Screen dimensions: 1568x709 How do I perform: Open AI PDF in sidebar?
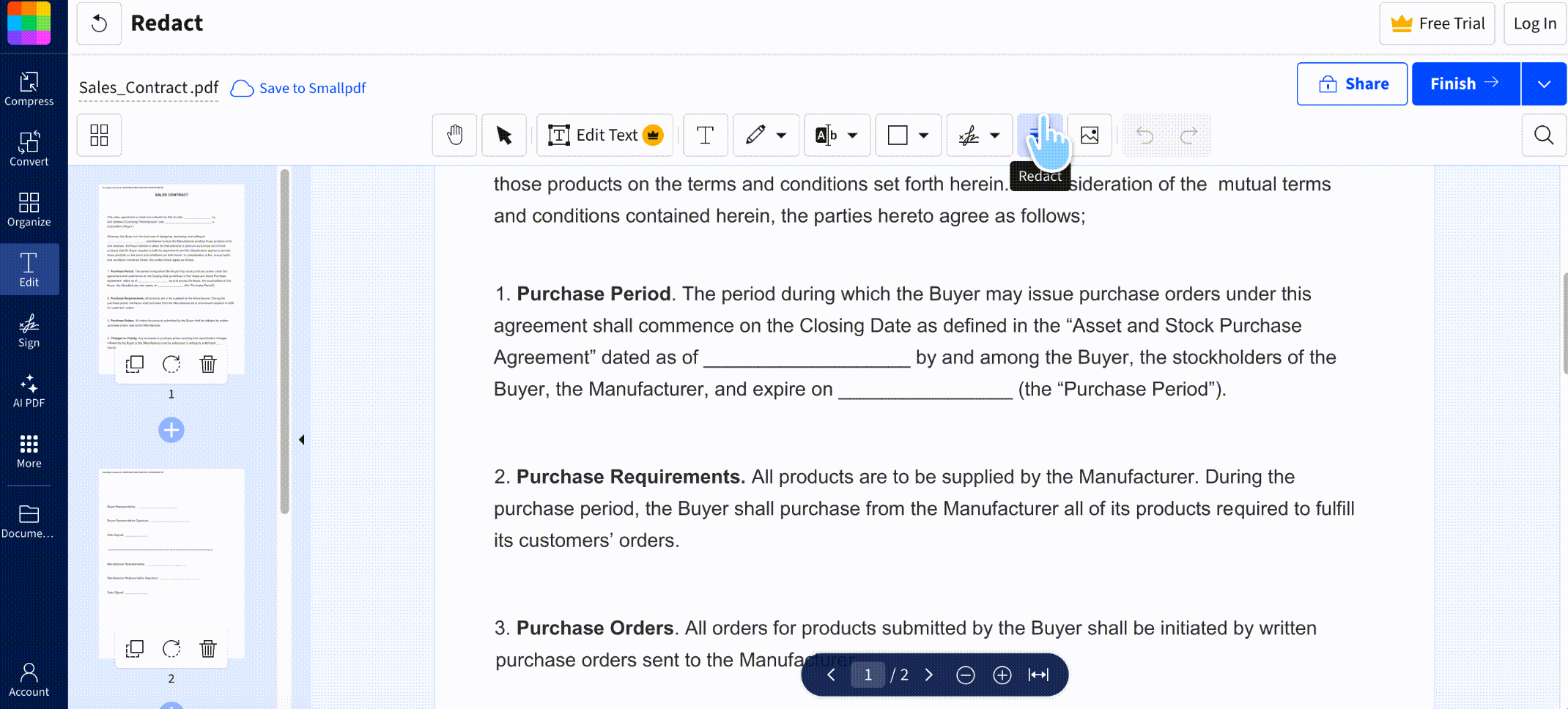pyautogui.click(x=29, y=390)
